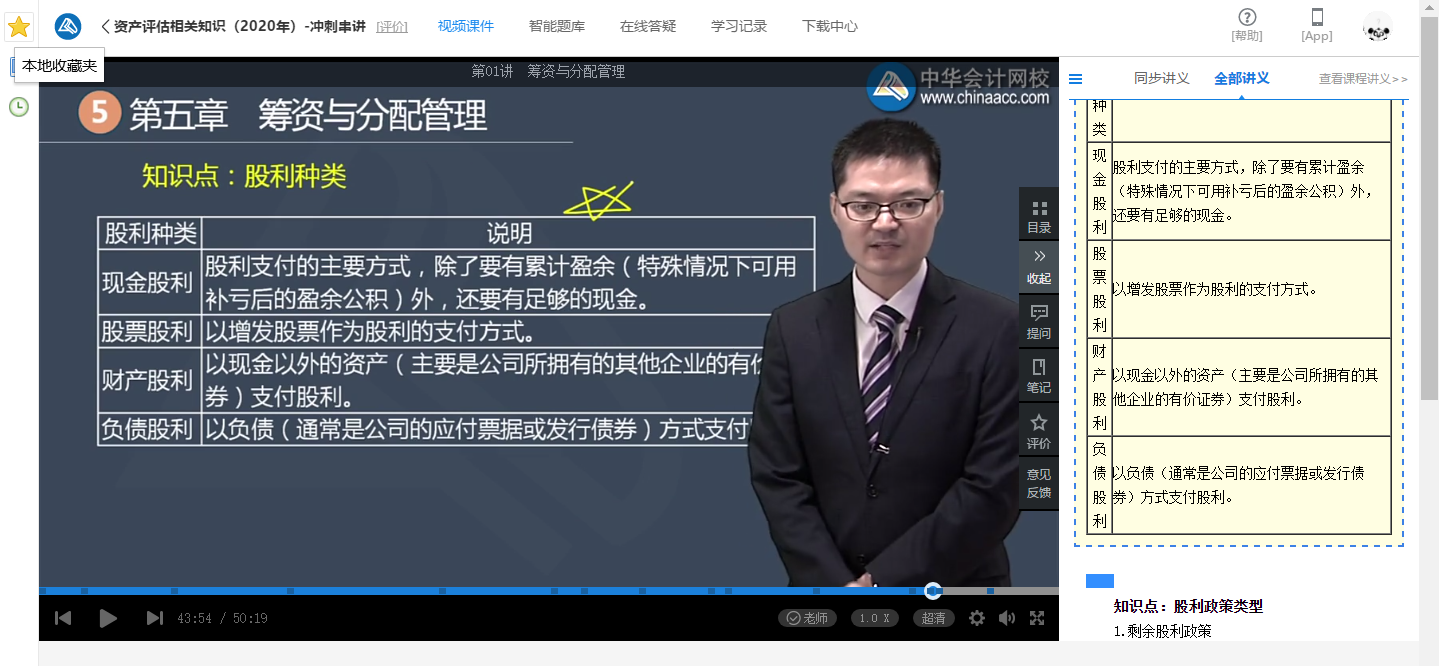
Task: Click the [评价] link beside course title
Action: (392, 27)
